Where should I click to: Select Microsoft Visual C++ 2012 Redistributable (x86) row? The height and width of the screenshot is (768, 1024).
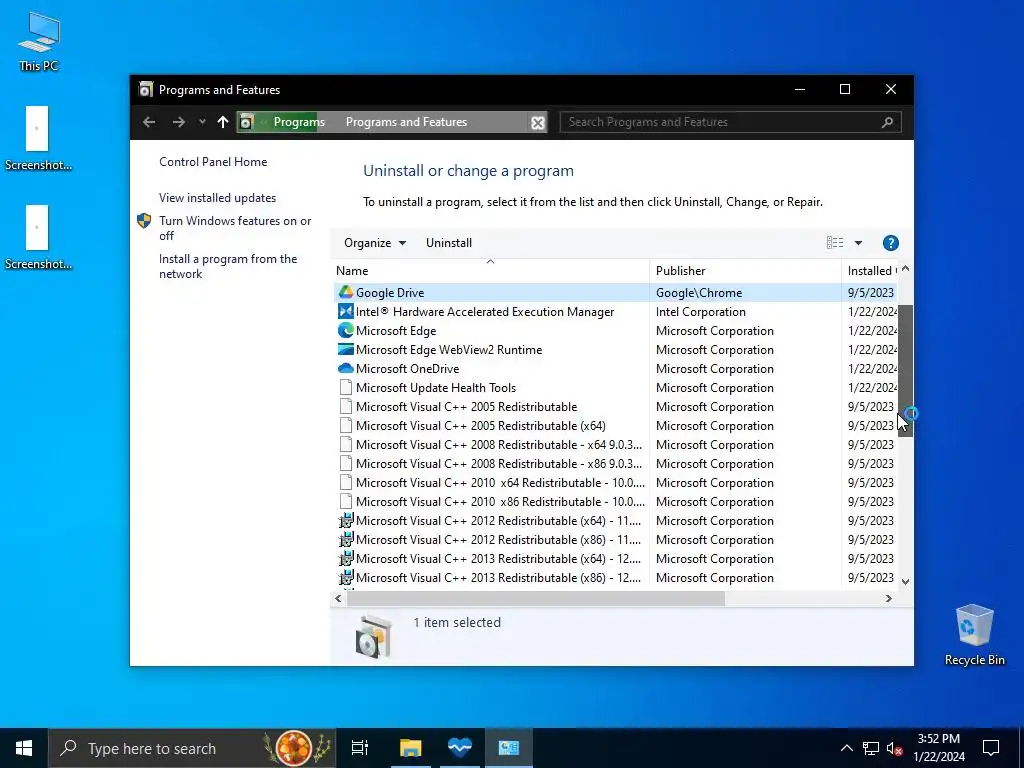614,539
